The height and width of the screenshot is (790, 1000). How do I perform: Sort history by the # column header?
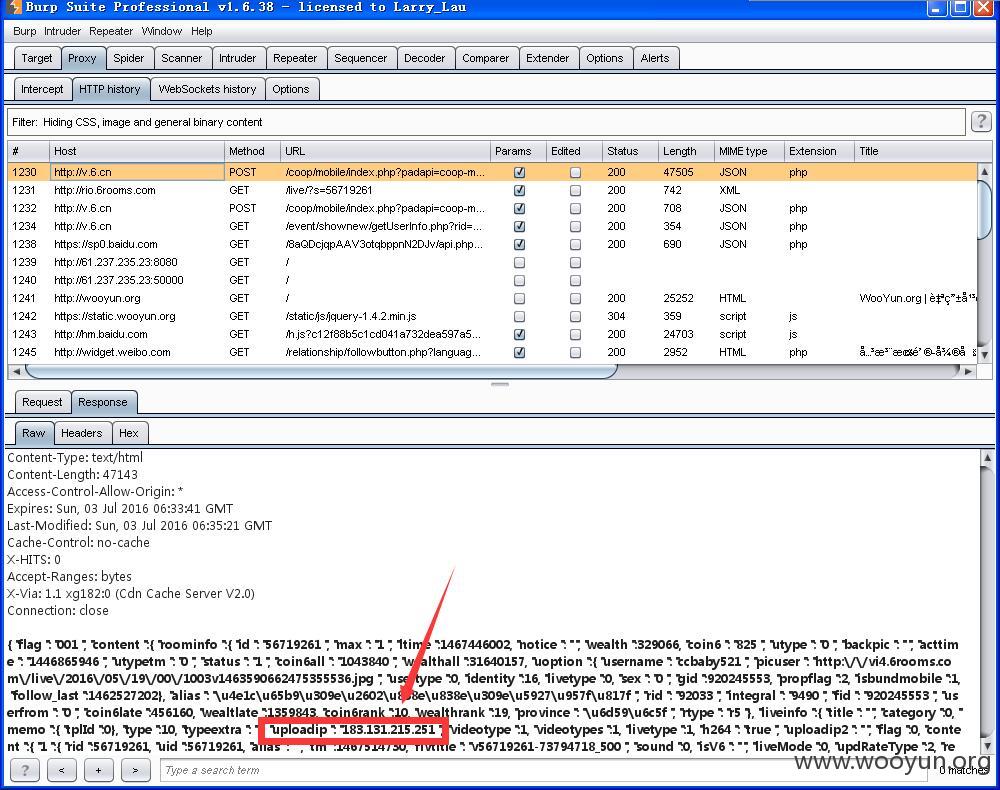[x=28, y=151]
